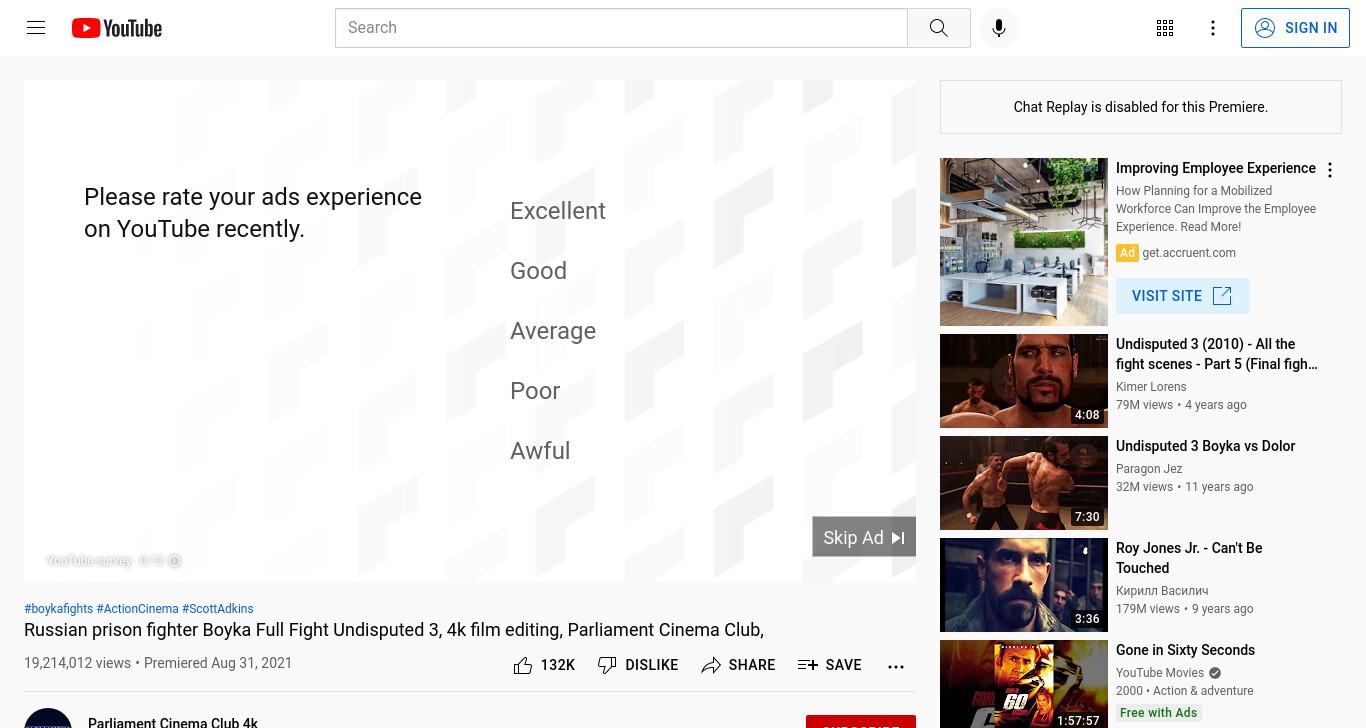Viewport: 1366px width, 728px height.
Task: Open the settings three-dot menu in header
Action: [1213, 28]
